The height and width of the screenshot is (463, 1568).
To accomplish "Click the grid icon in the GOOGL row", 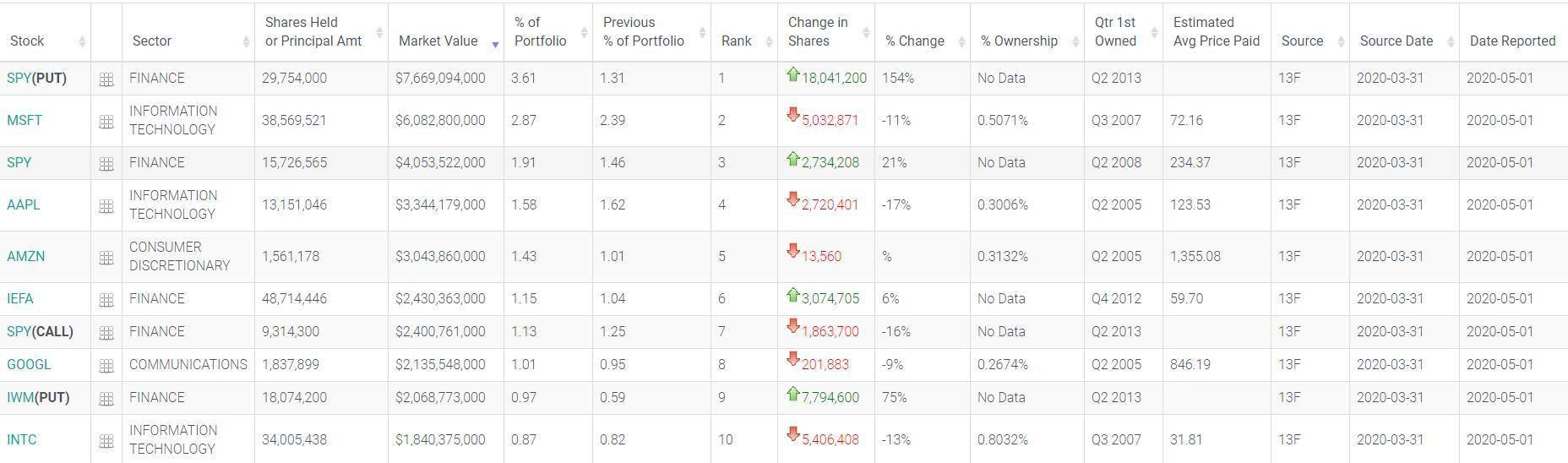I will pyautogui.click(x=106, y=366).
